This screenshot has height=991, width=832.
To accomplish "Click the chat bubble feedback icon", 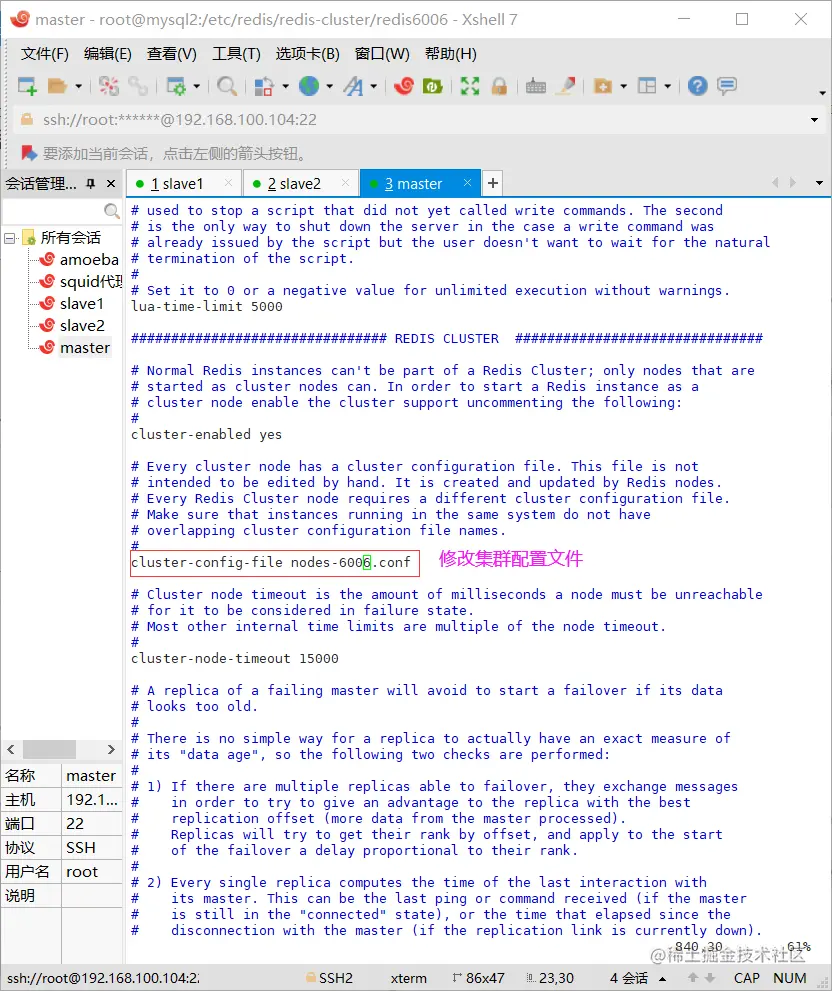I will pos(727,86).
